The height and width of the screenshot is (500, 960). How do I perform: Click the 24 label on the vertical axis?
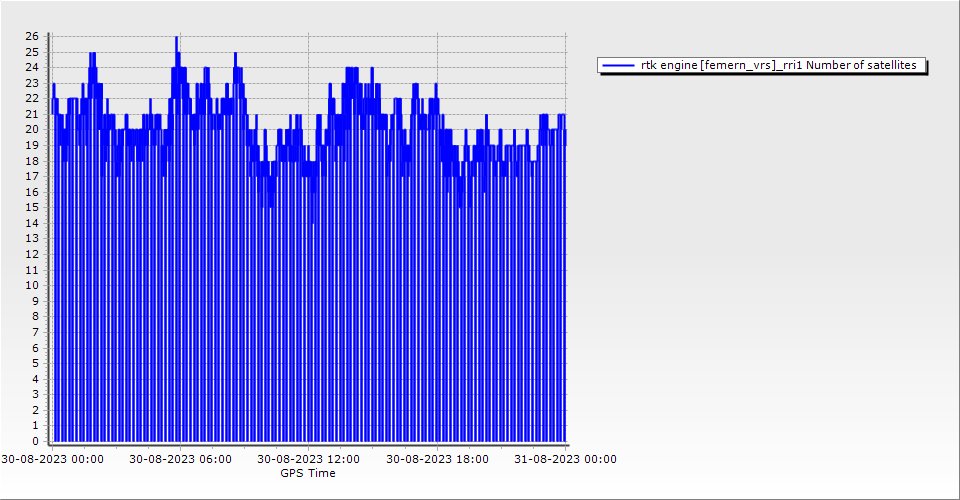[x=32, y=68]
